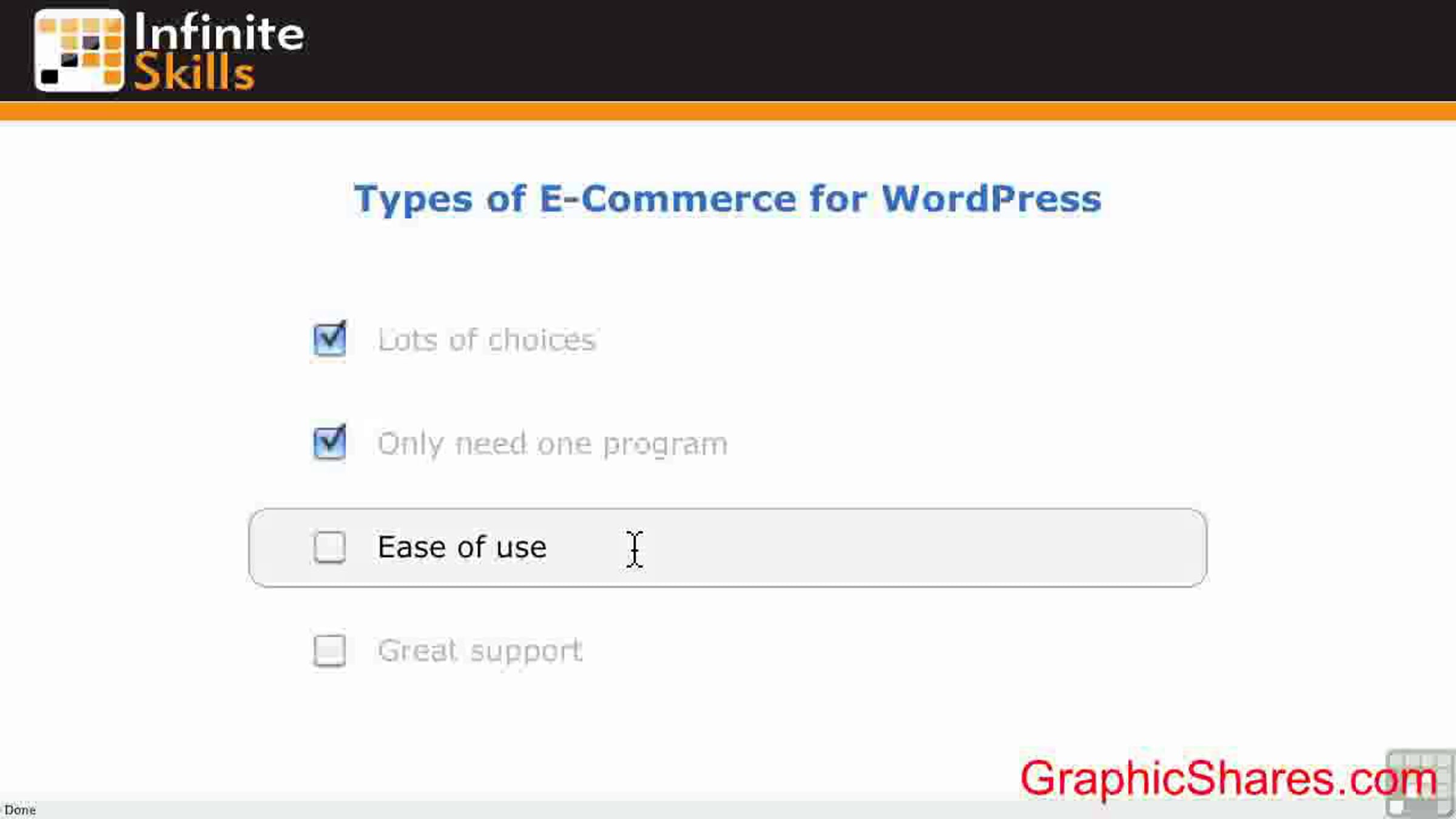The width and height of the screenshot is (1456, 819).
Task: Click the word "WordPress" in the heading
Action: 991,198
